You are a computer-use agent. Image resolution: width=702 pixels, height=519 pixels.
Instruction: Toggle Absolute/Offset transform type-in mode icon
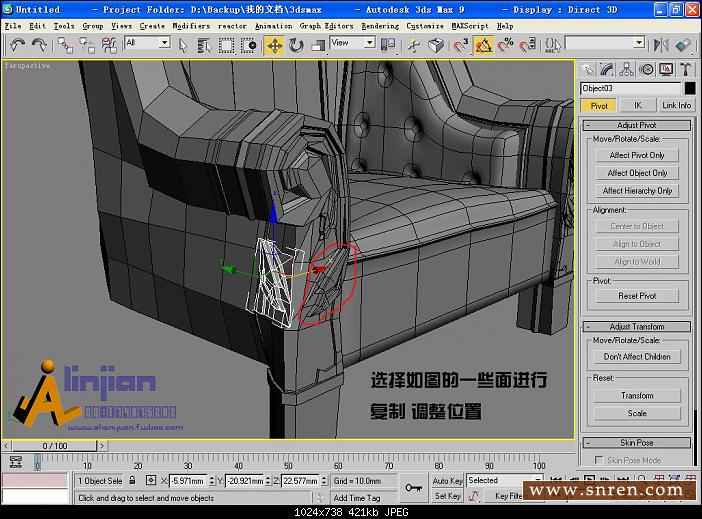tap(151, 480)
